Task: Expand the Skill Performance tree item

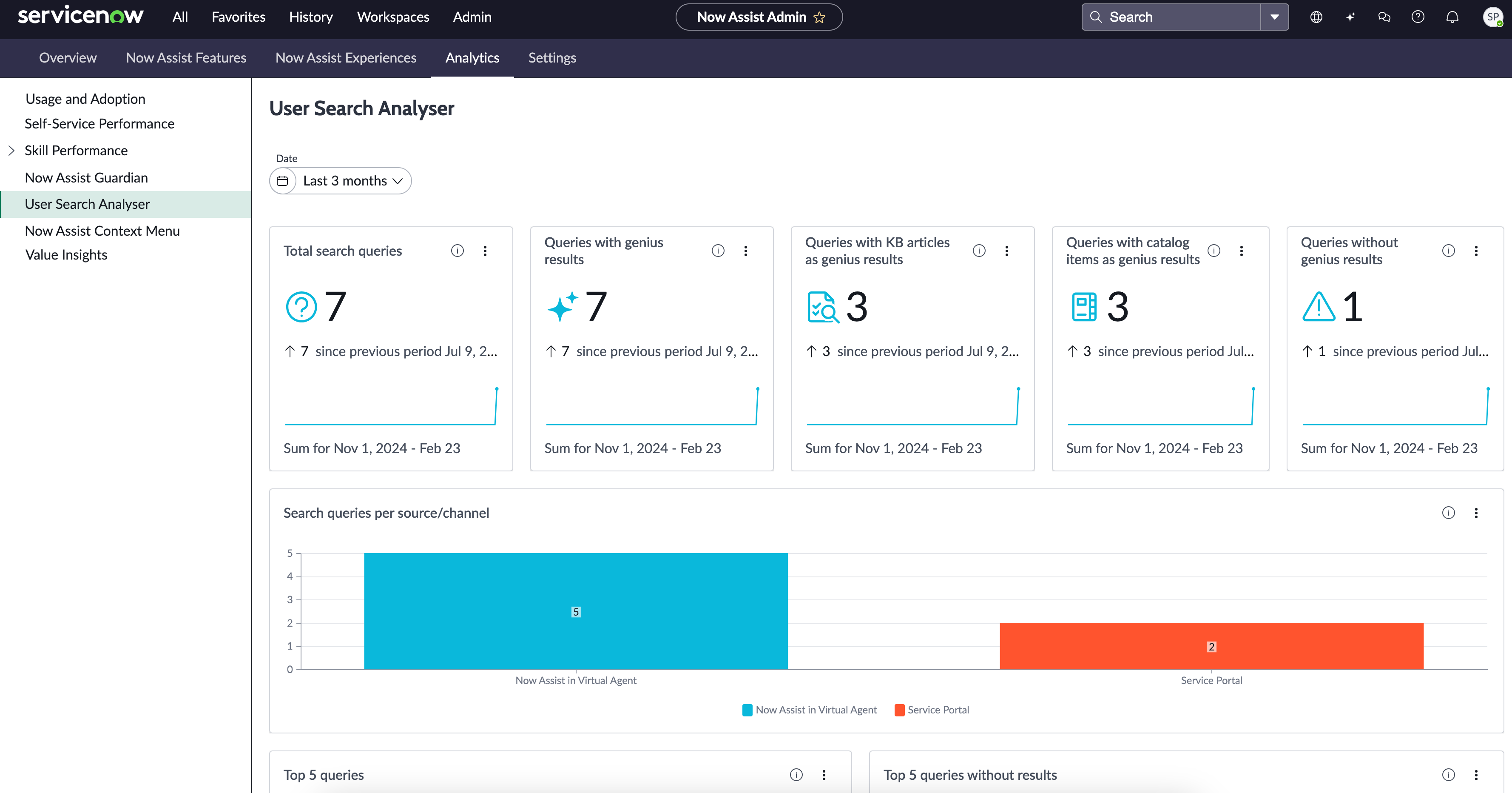Action: click(x=11, y=150)
